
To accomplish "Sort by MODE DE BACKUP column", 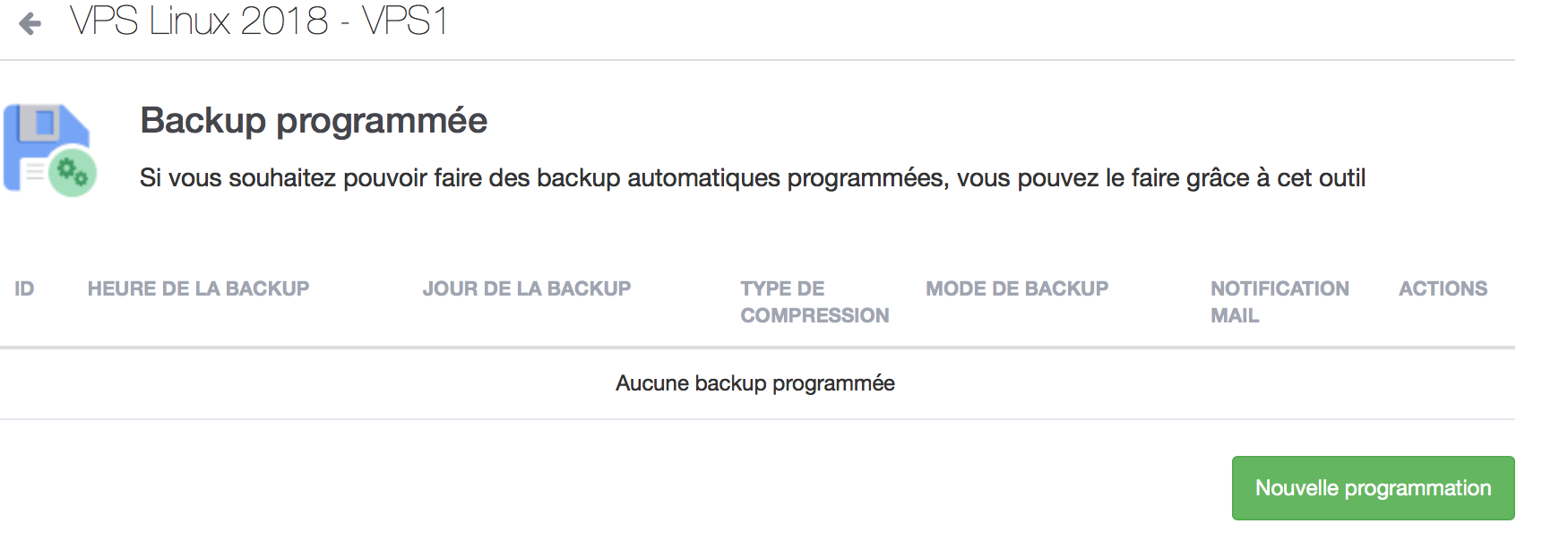I will tap(1017, 288).
